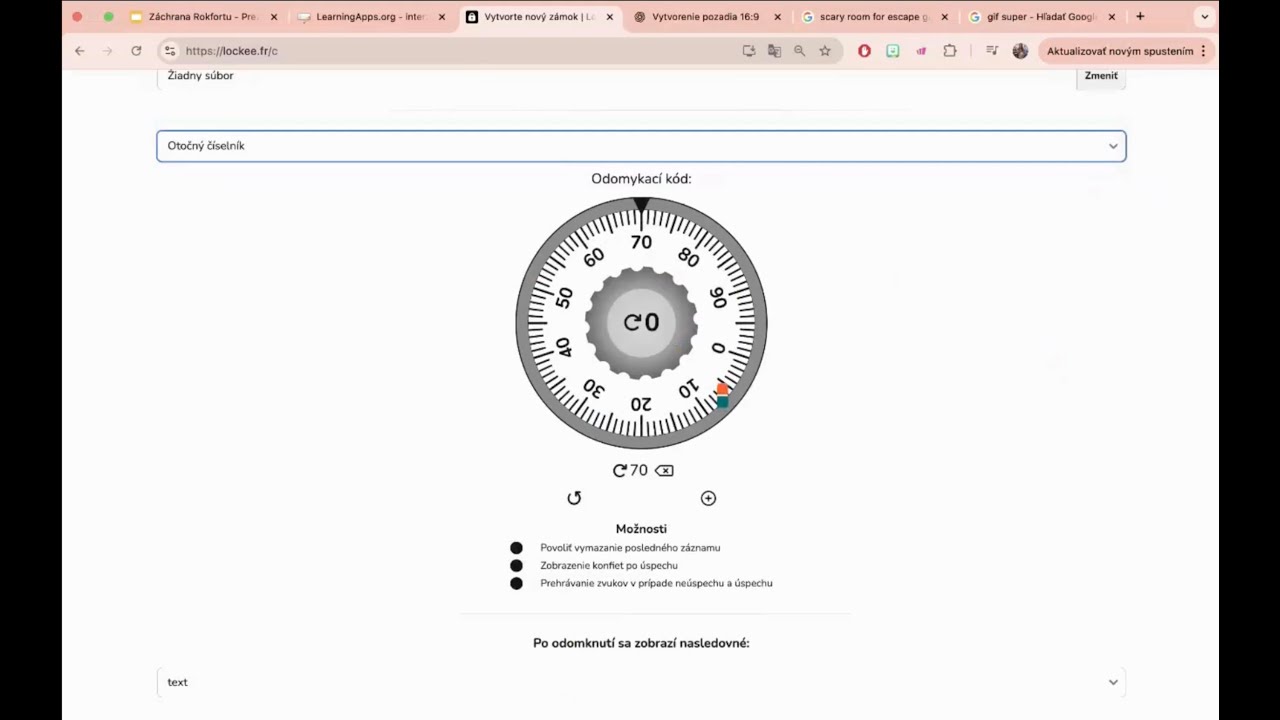Screen dimensions: 1280x720
Task: Open the Extensions puzzle icon
Action: [x=950, y=51]
